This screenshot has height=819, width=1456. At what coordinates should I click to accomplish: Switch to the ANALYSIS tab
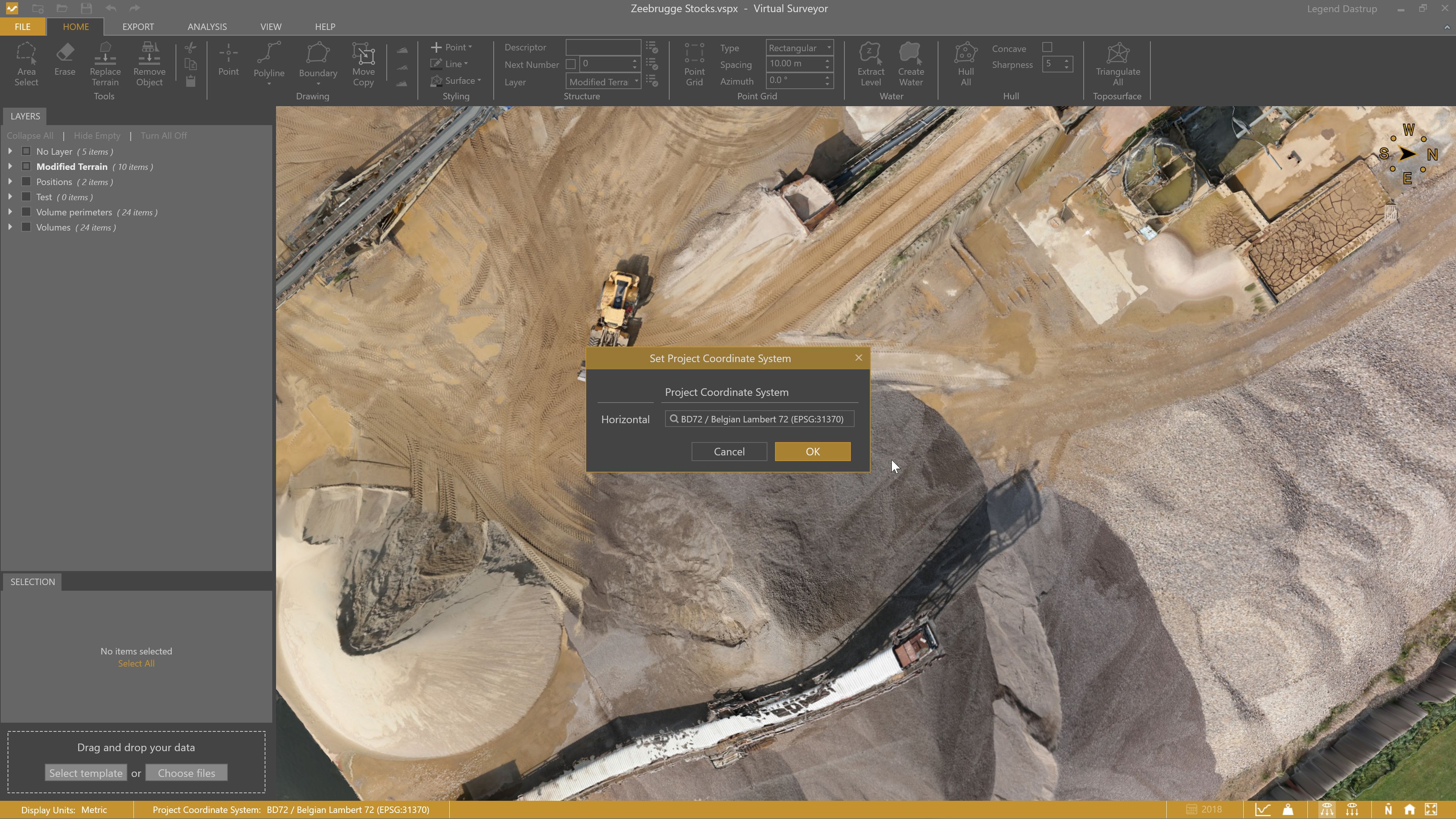pyautogui.click(x=207, y=27)
